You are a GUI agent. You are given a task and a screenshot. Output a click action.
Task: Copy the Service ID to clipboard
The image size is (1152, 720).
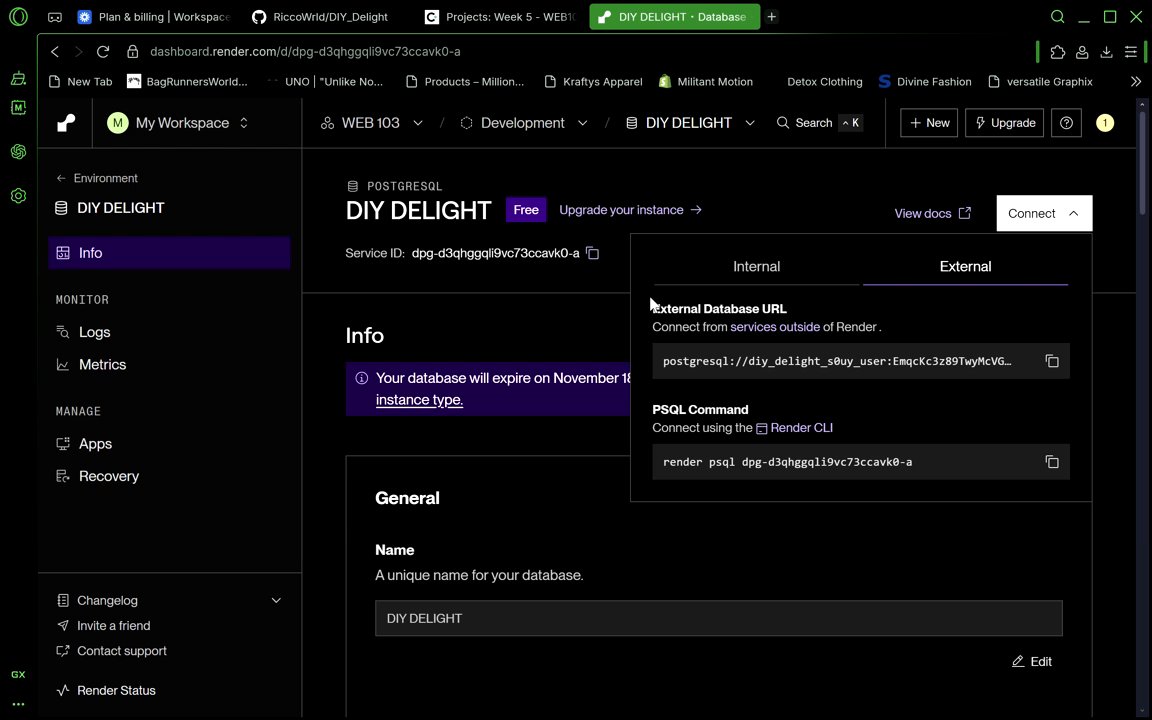(x=593, y=253)
